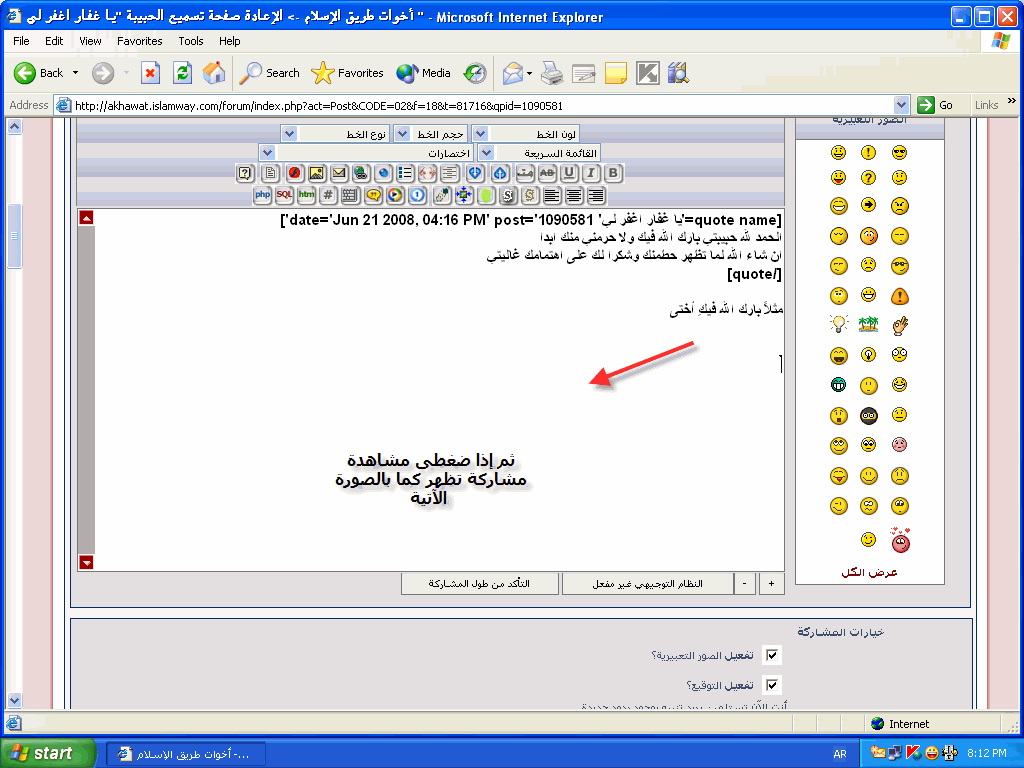Insert SQL code tag button
1024x768 pixels.
coord(284,195)
